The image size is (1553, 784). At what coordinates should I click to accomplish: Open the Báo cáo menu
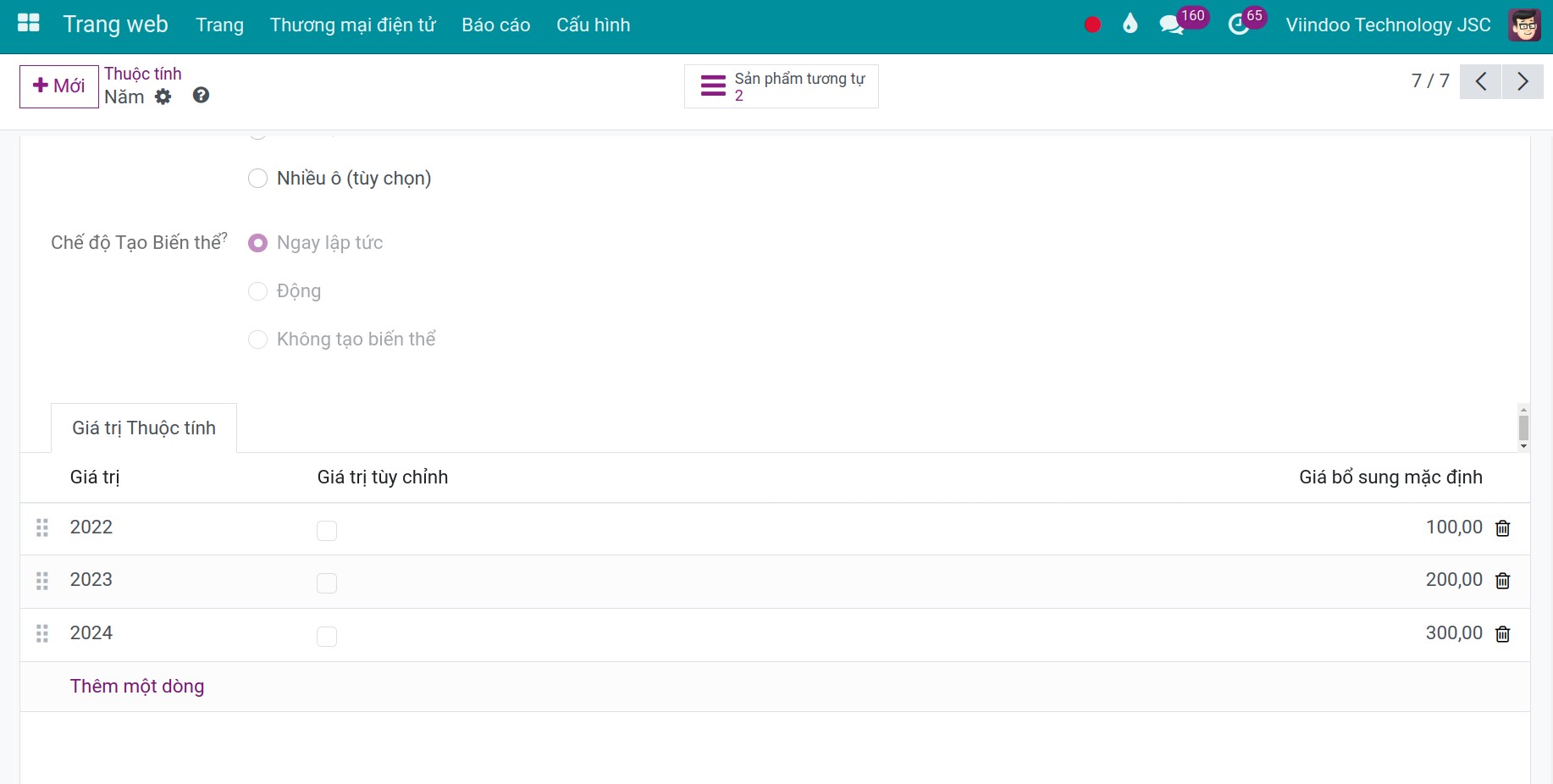click(x=495, y=25)
